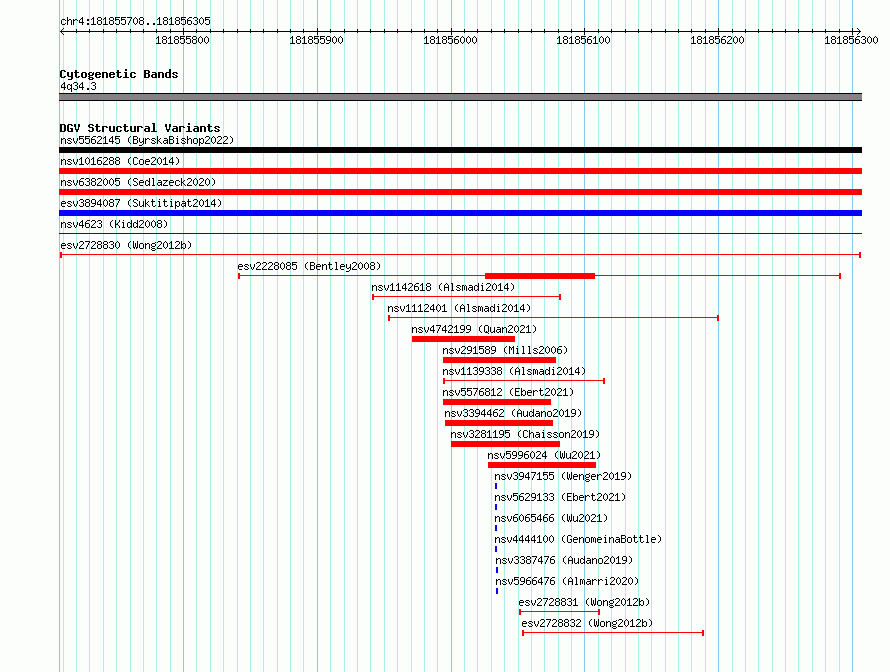Click the 4q34.3 band label
Viewport: 890px width, 672px height.
pyautogui.click(x=78, y=86)
